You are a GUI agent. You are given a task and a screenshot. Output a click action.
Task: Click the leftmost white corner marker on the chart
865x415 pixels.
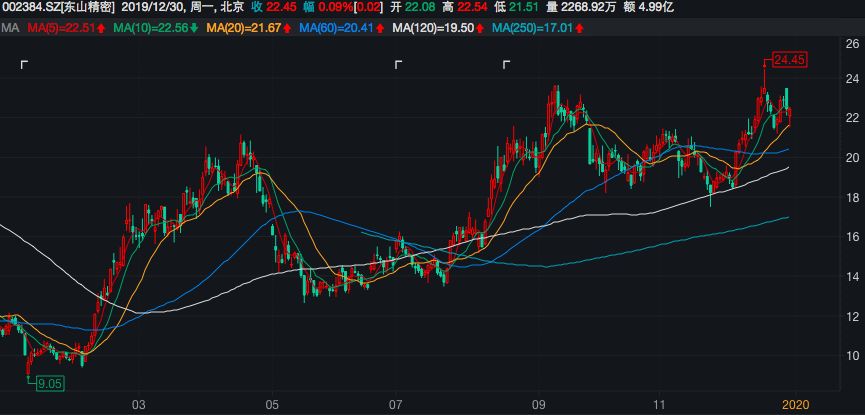24,66
